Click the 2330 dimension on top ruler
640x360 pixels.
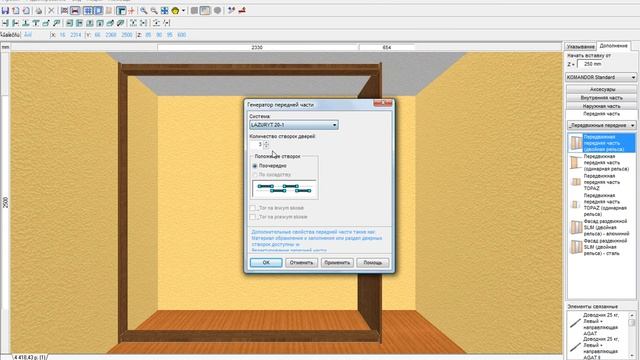click(x=257, y=47)
